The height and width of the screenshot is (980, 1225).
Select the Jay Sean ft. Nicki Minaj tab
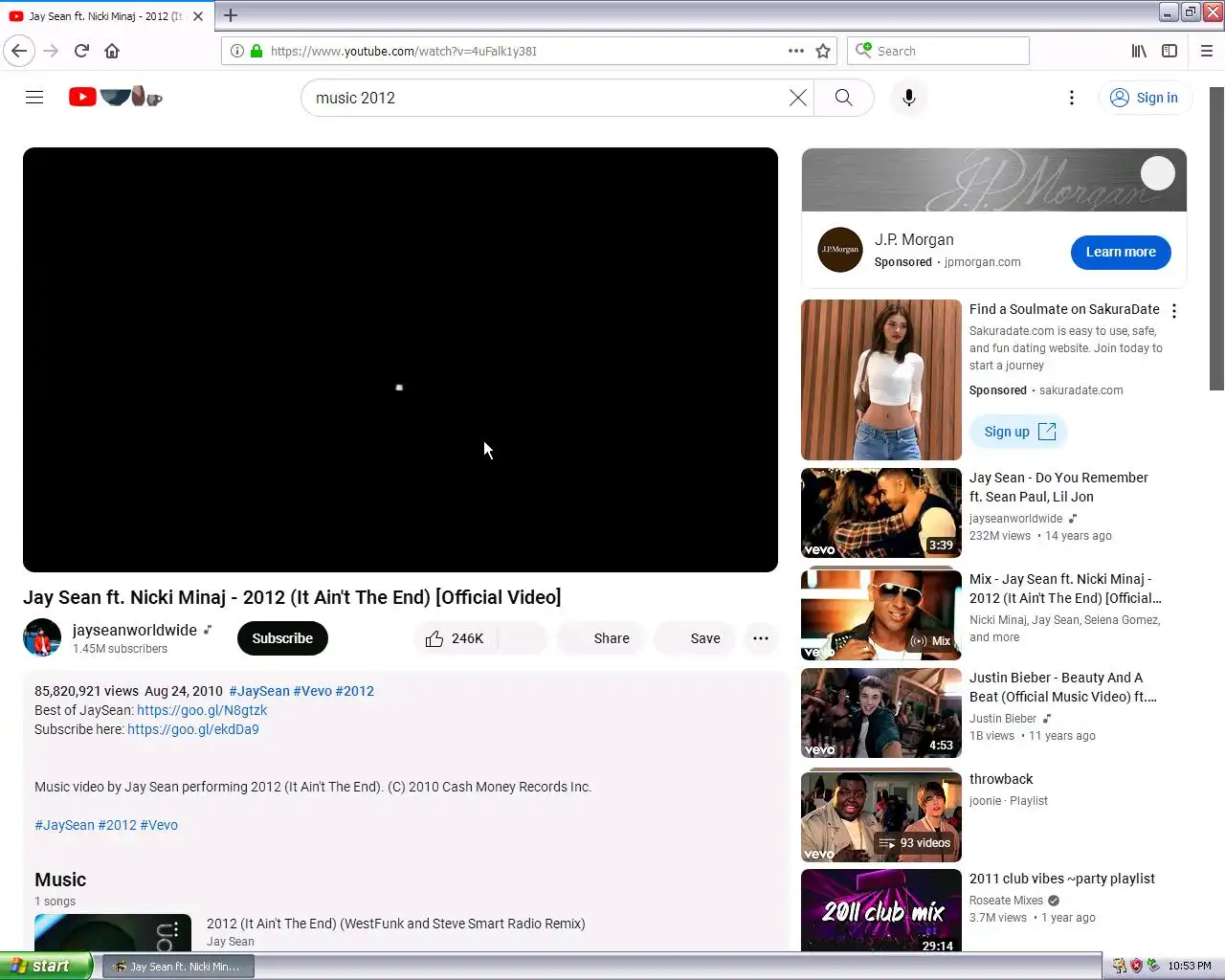(106, 16)
